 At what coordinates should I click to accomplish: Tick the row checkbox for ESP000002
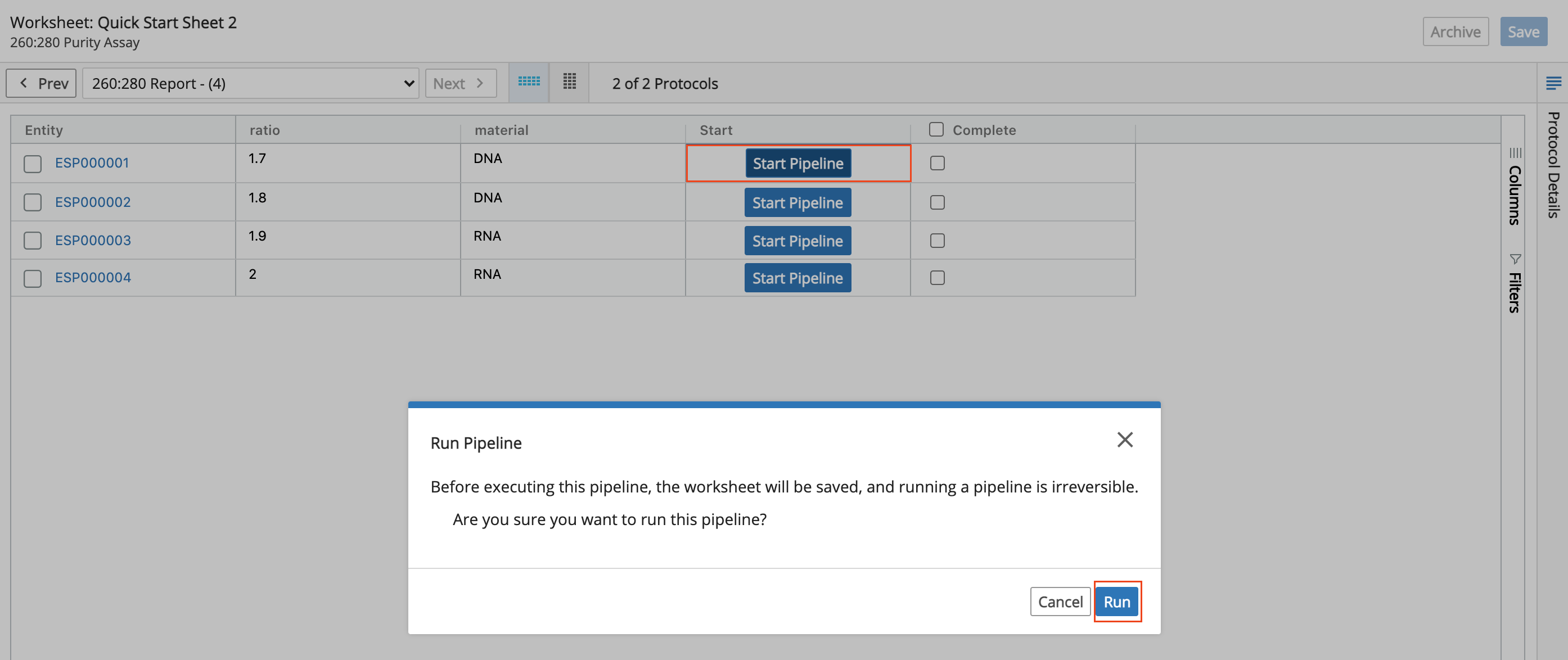click(x=32, y=202)
